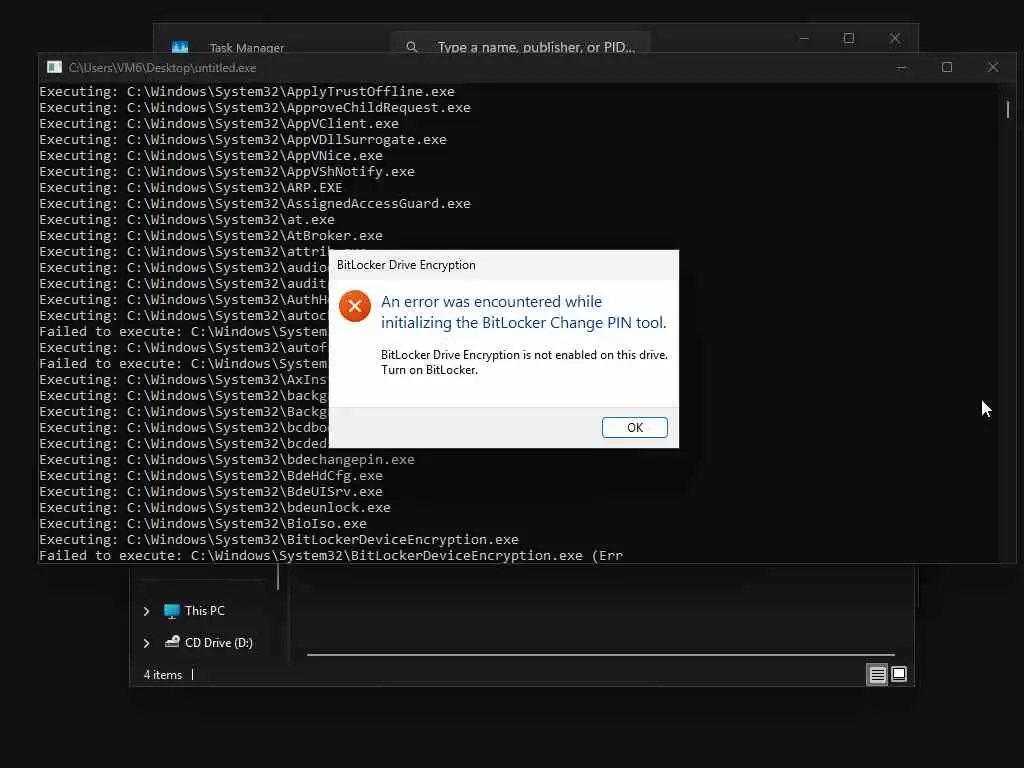Click console line 'bdechangepin.exe'

tap(227, 460)
